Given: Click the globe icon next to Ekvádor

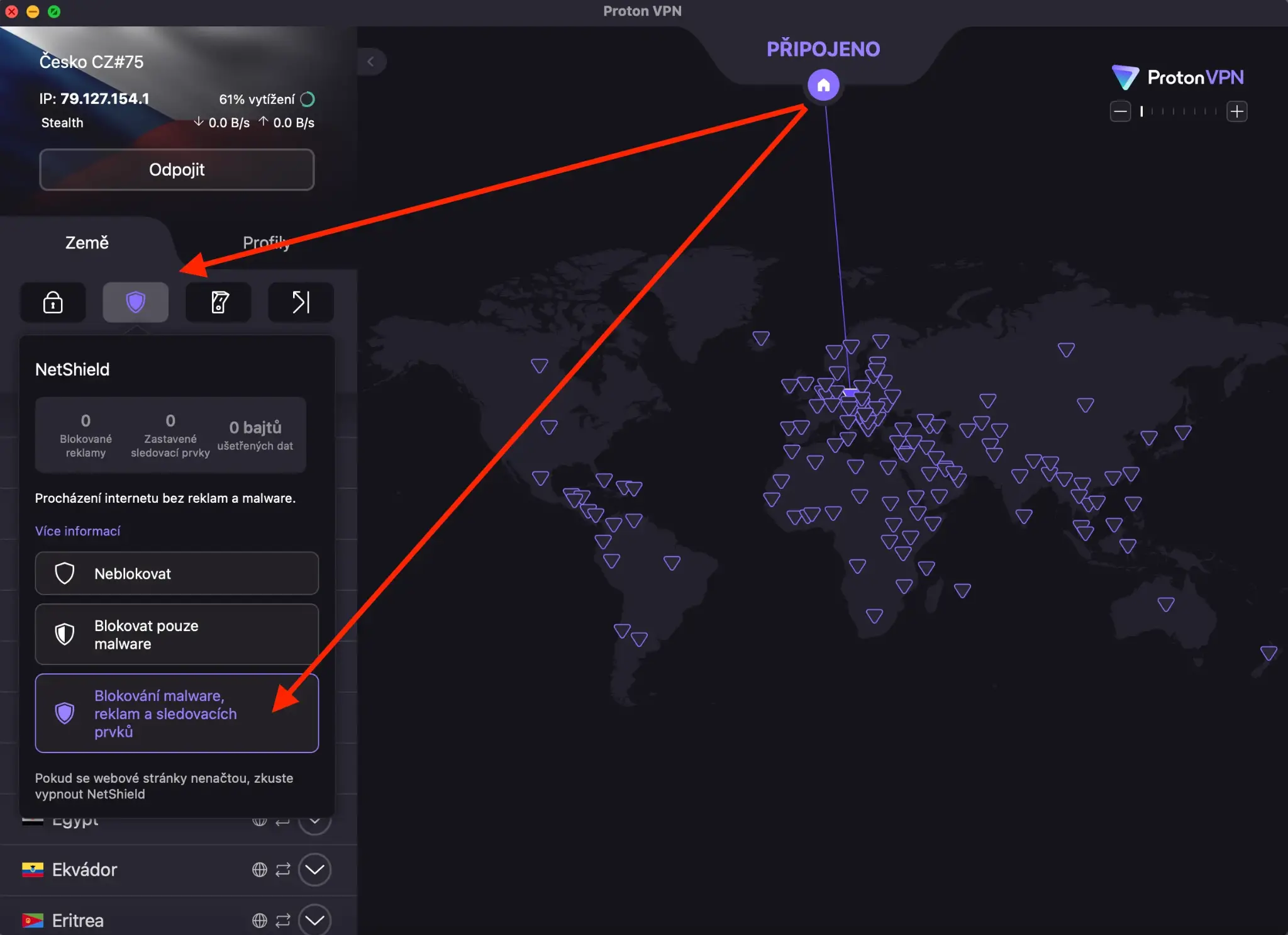Looking at the screenshot, I should click(x=259, y=870).
